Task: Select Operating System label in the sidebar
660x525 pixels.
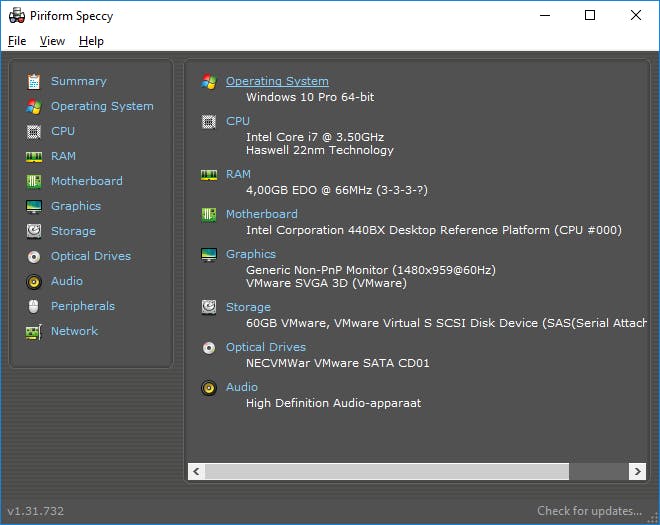Action: (102, 106)
